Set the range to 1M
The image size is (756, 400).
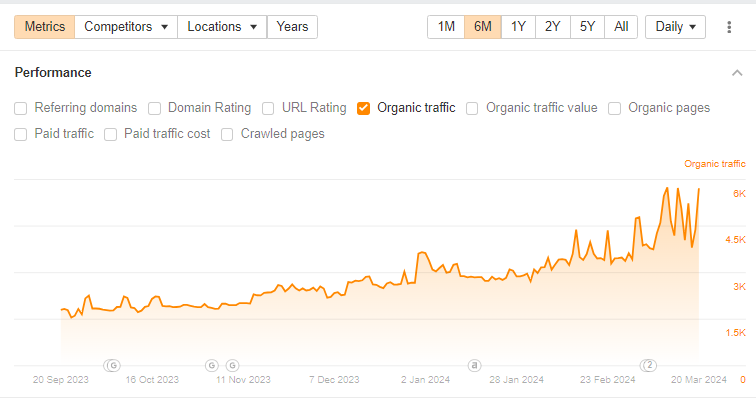pos(446,27)
